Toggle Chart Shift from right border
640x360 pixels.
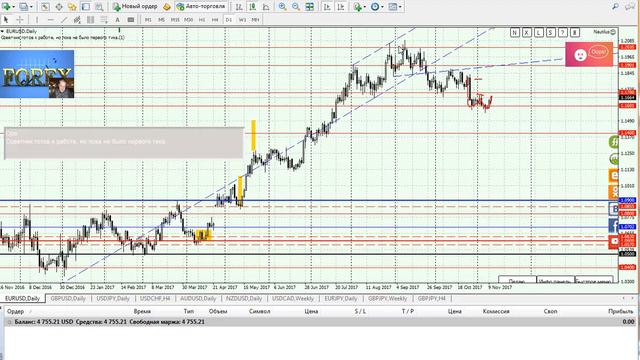tap(340, 7)
